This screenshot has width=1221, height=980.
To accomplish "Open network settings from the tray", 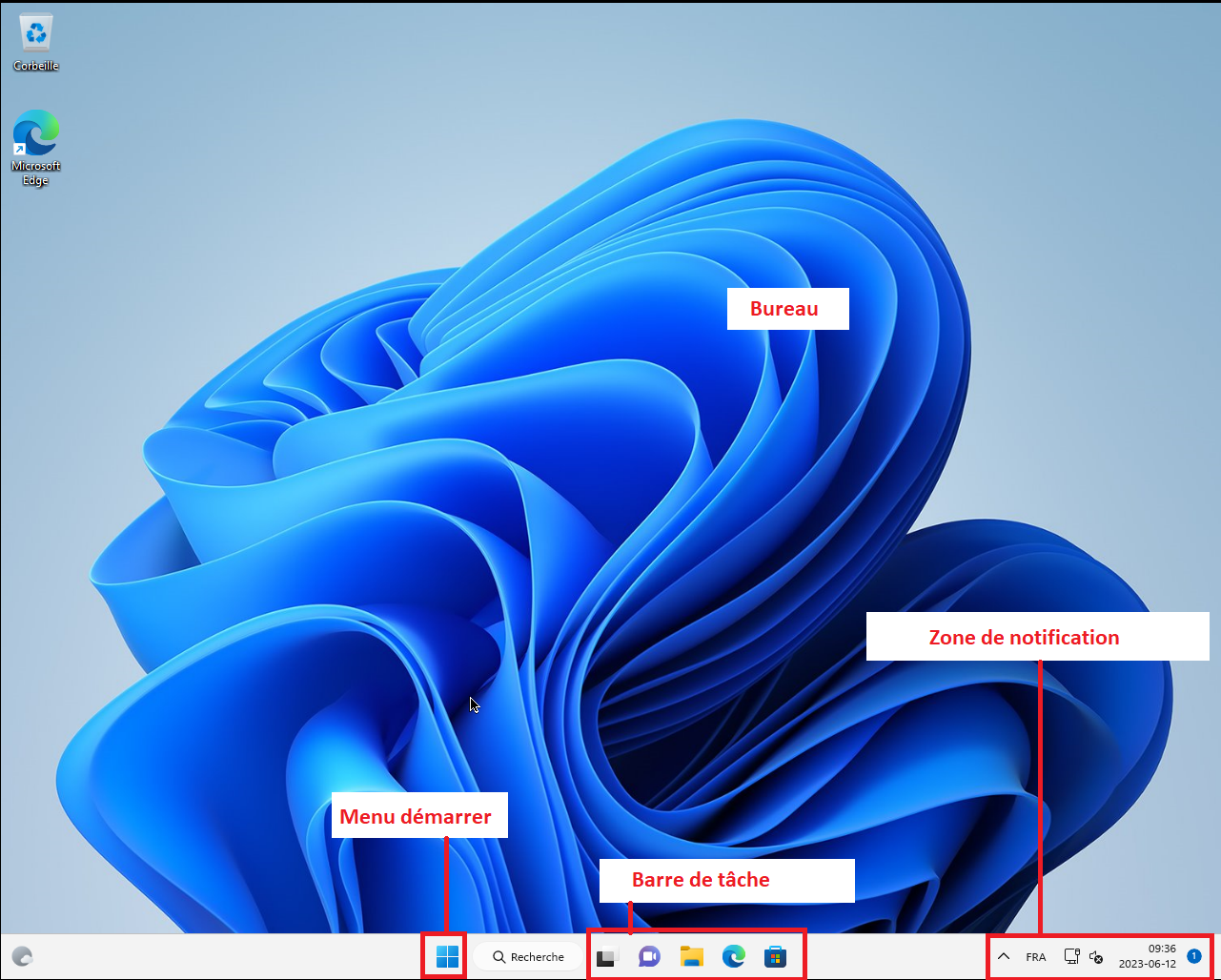I will pyautogui.click(x=1071, y=956).
